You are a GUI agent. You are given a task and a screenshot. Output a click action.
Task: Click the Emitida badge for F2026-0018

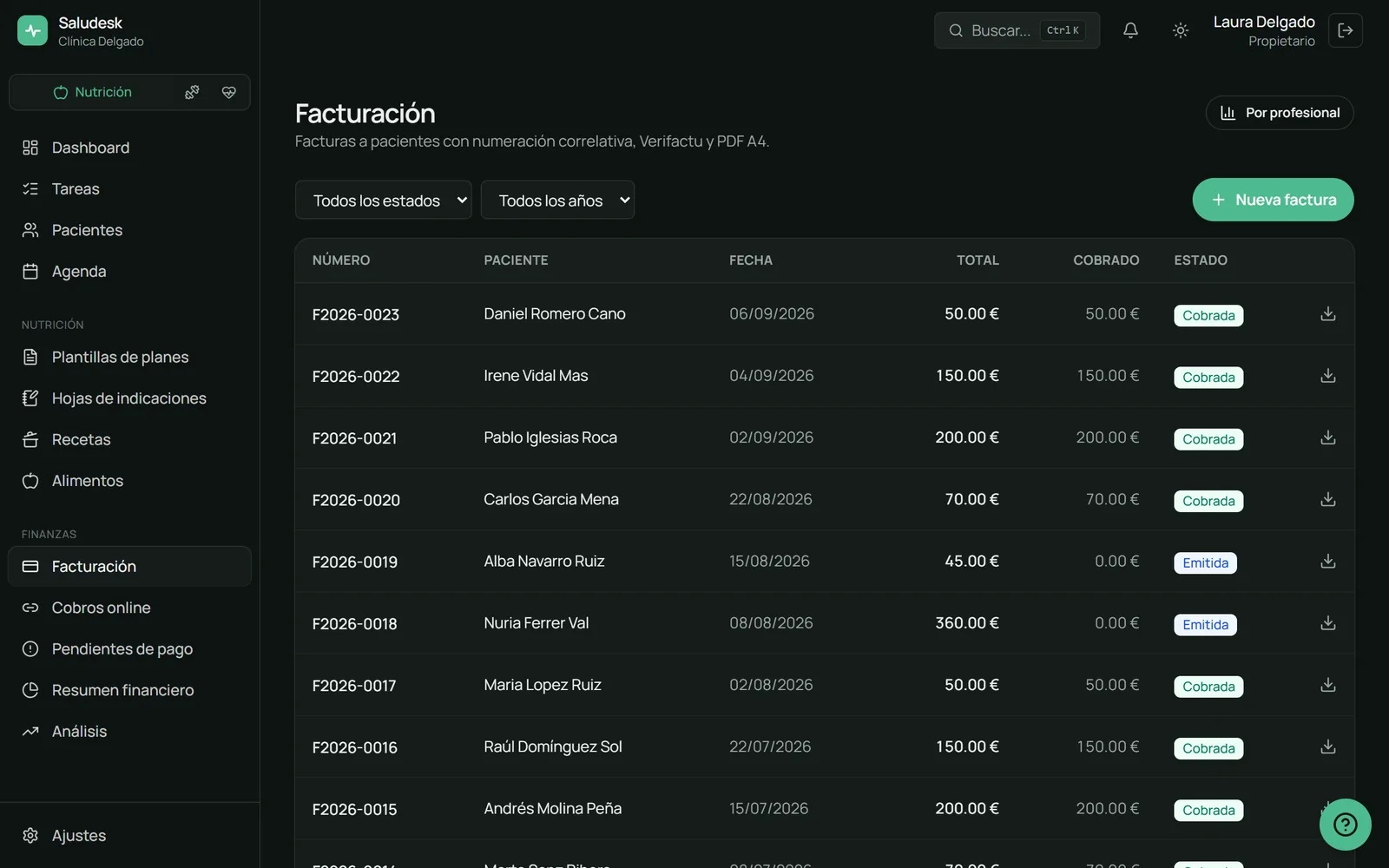point(1205,625)
